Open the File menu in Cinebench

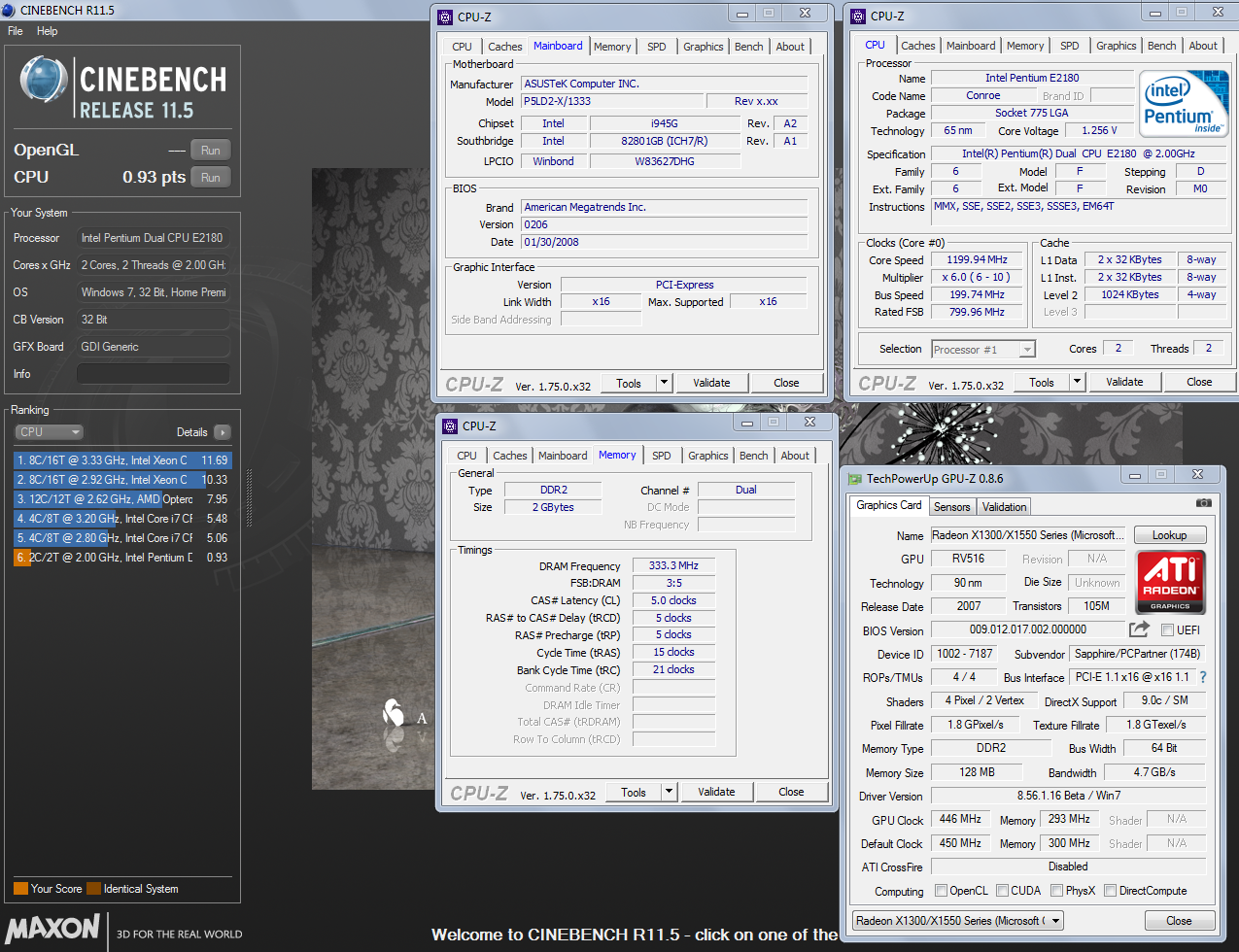click(16, 31)
